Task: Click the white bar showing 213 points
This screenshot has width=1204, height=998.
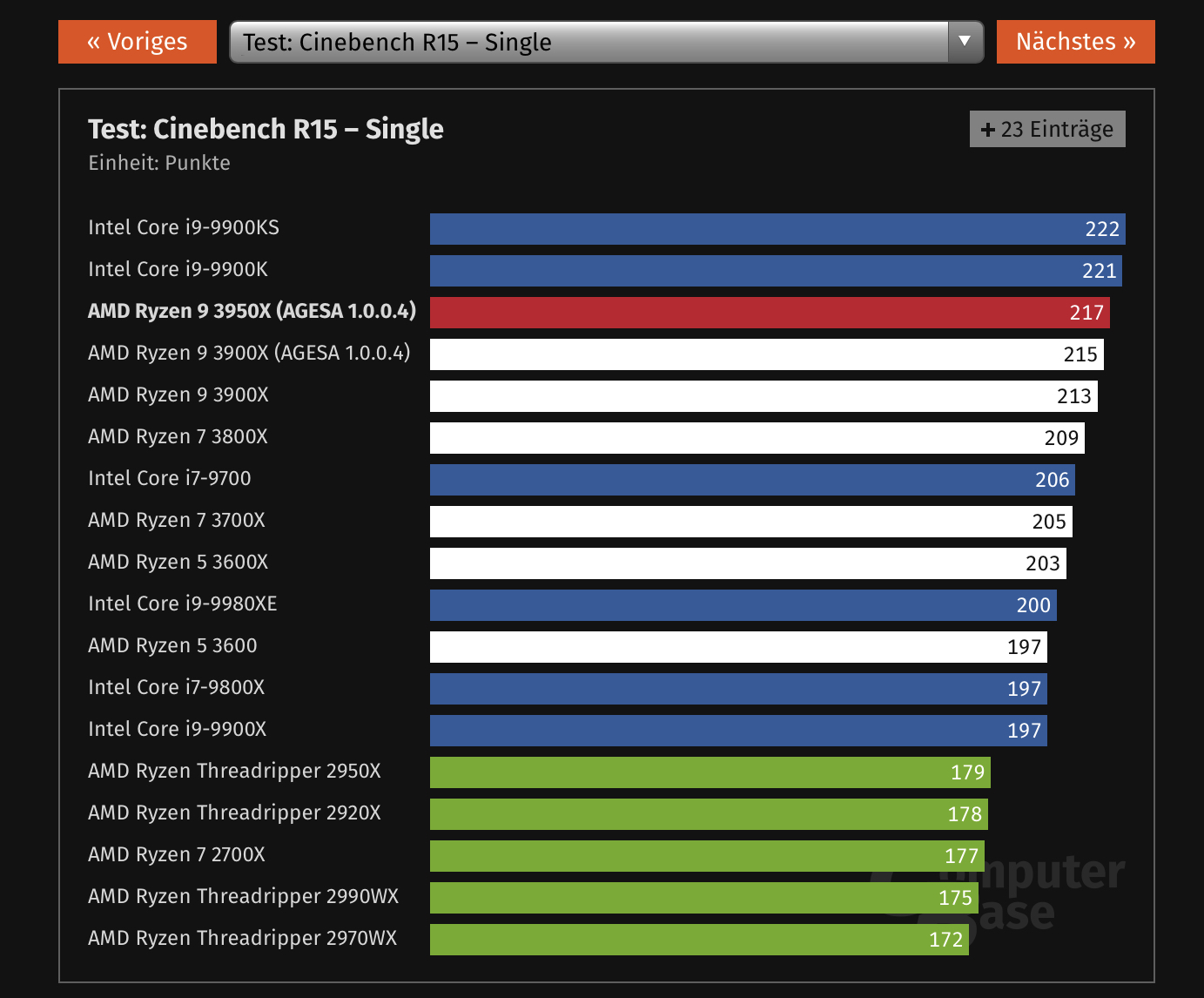Action: pos(763,396)
